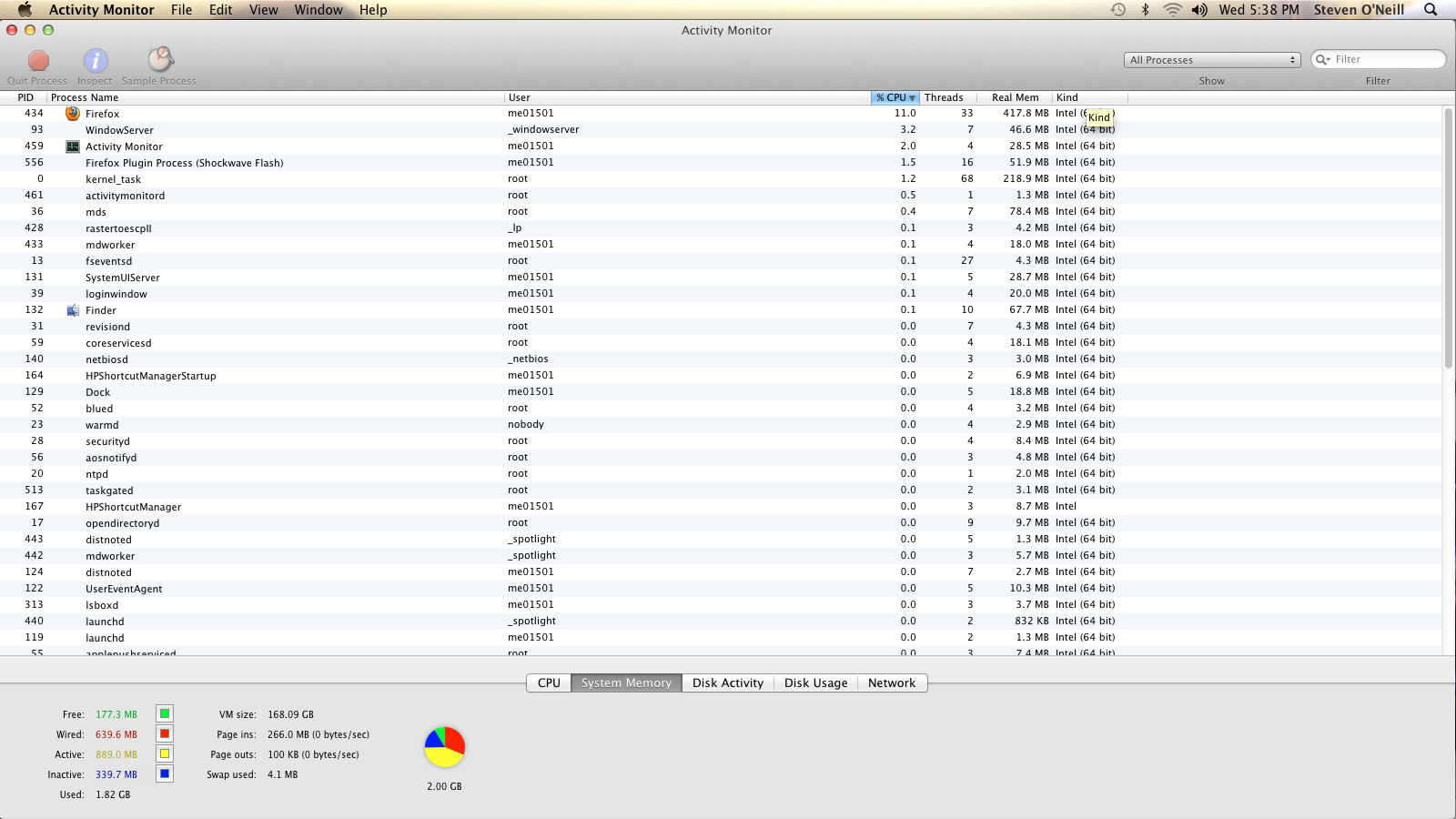Click the volume speaker icon
This screenshot has height=819, width=1456.
pos(1200,9)
